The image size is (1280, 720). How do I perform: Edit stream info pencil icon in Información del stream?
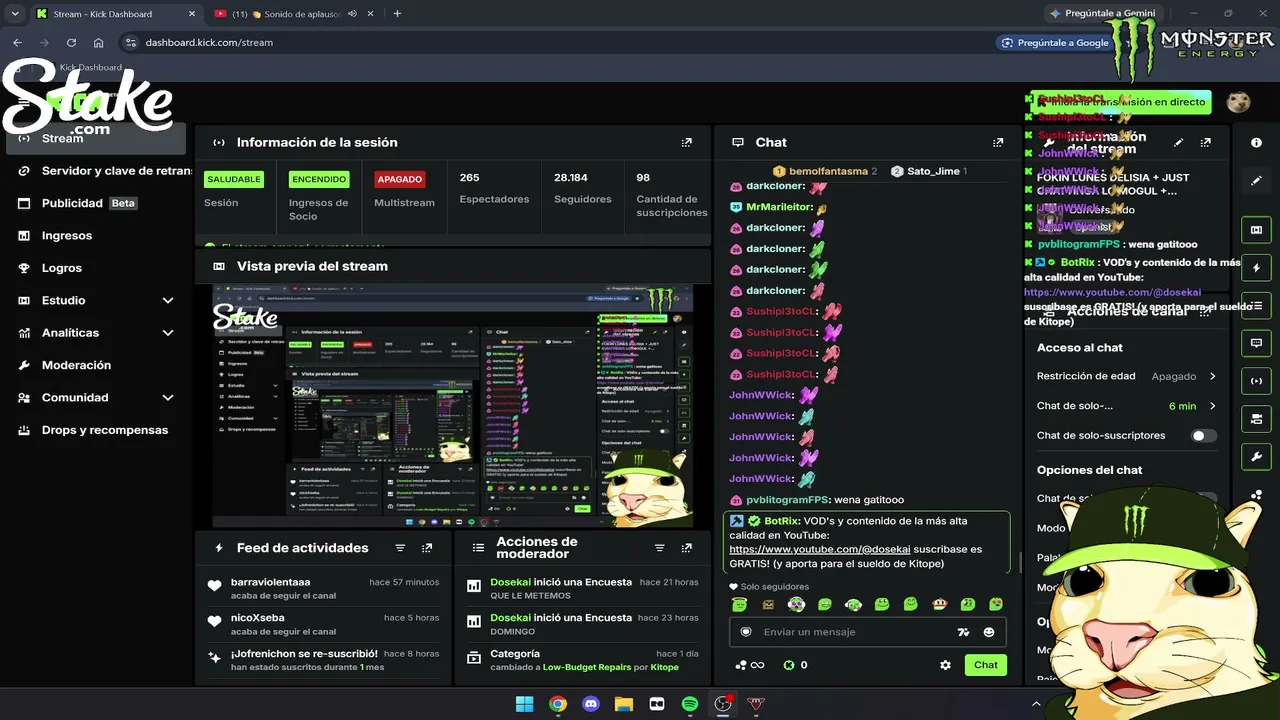click(x=1179, y=143)
